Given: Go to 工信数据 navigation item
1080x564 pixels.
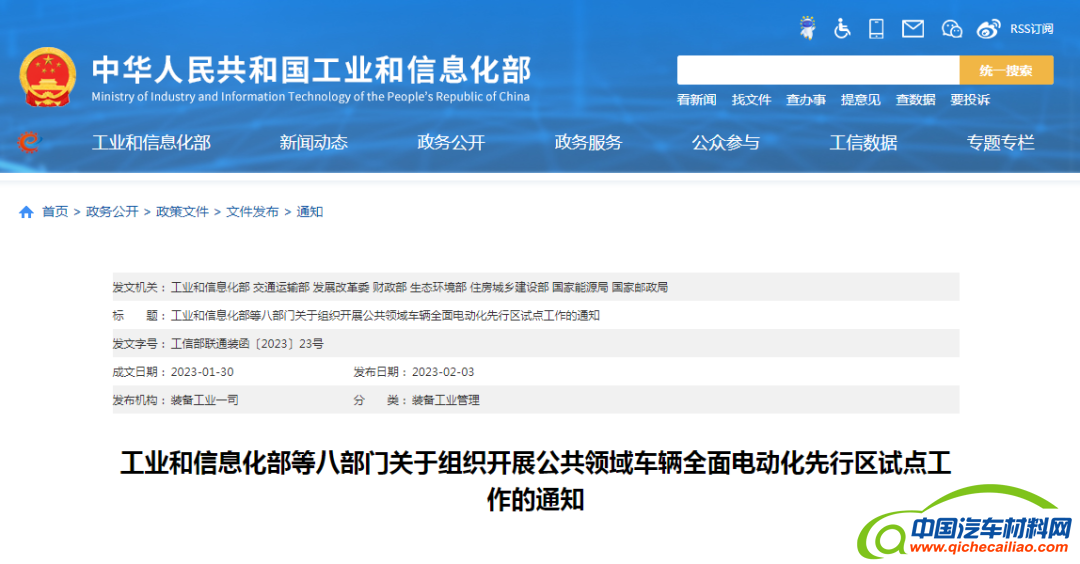Looking at the screenshot, I should [x=863, y=143].
